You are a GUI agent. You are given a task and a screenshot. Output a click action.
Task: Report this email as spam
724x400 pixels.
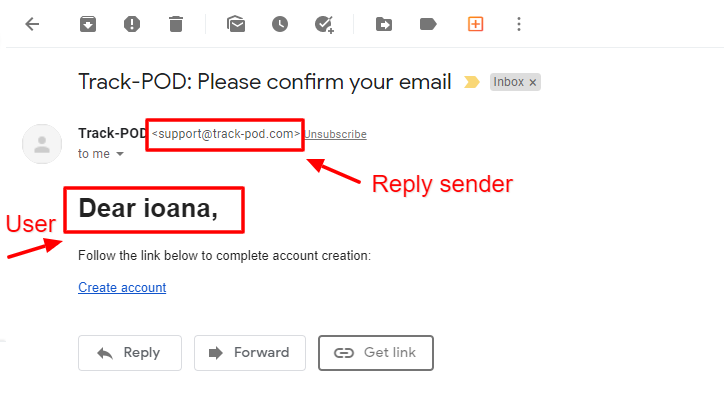pos(132,24)
